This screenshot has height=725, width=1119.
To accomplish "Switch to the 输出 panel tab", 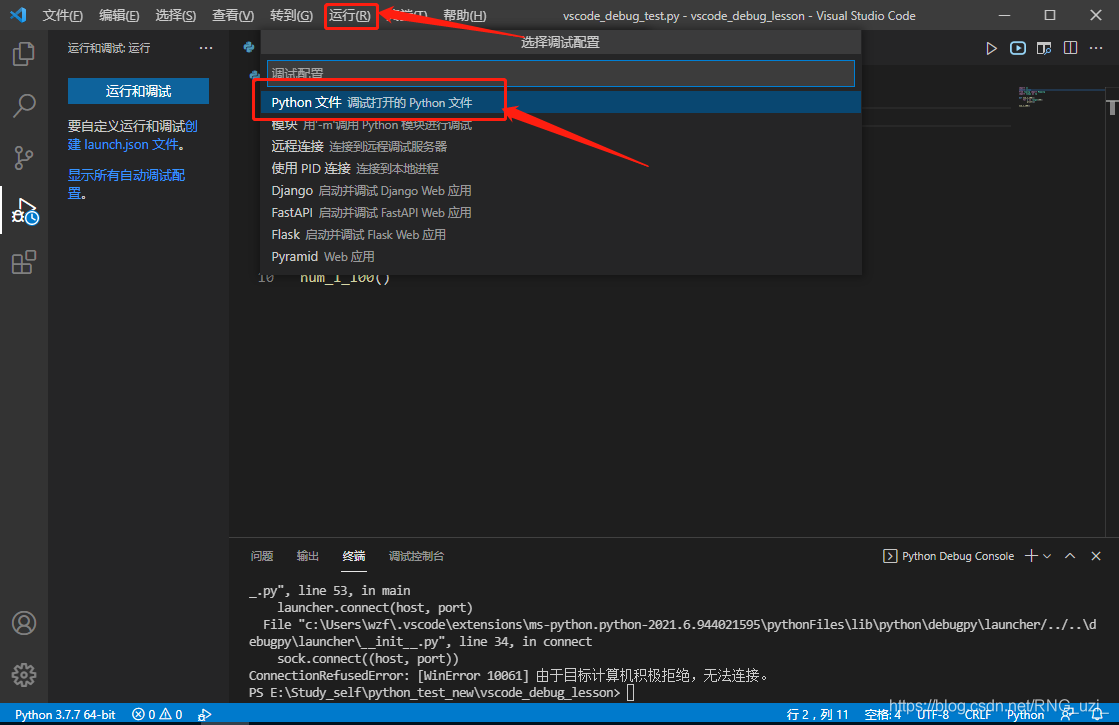I will tap(308, 556).
